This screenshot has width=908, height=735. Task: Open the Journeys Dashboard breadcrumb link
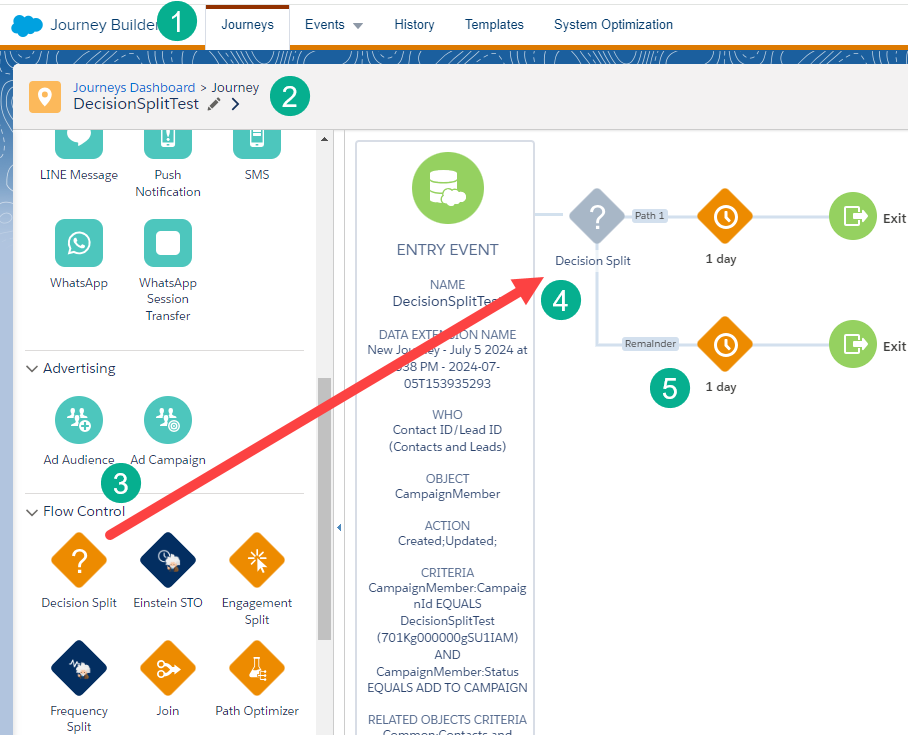[x=134, y=87]
